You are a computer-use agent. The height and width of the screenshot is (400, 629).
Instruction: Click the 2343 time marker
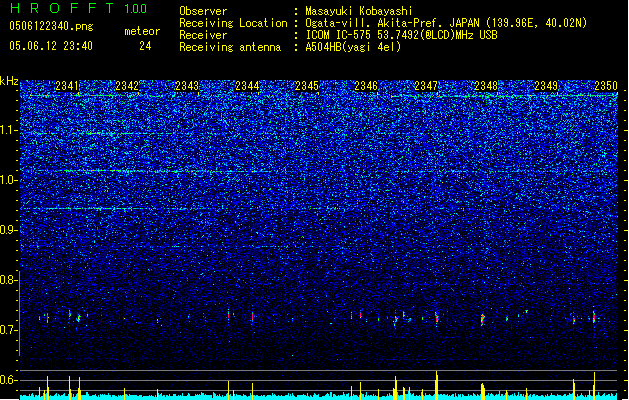[187, 86]
